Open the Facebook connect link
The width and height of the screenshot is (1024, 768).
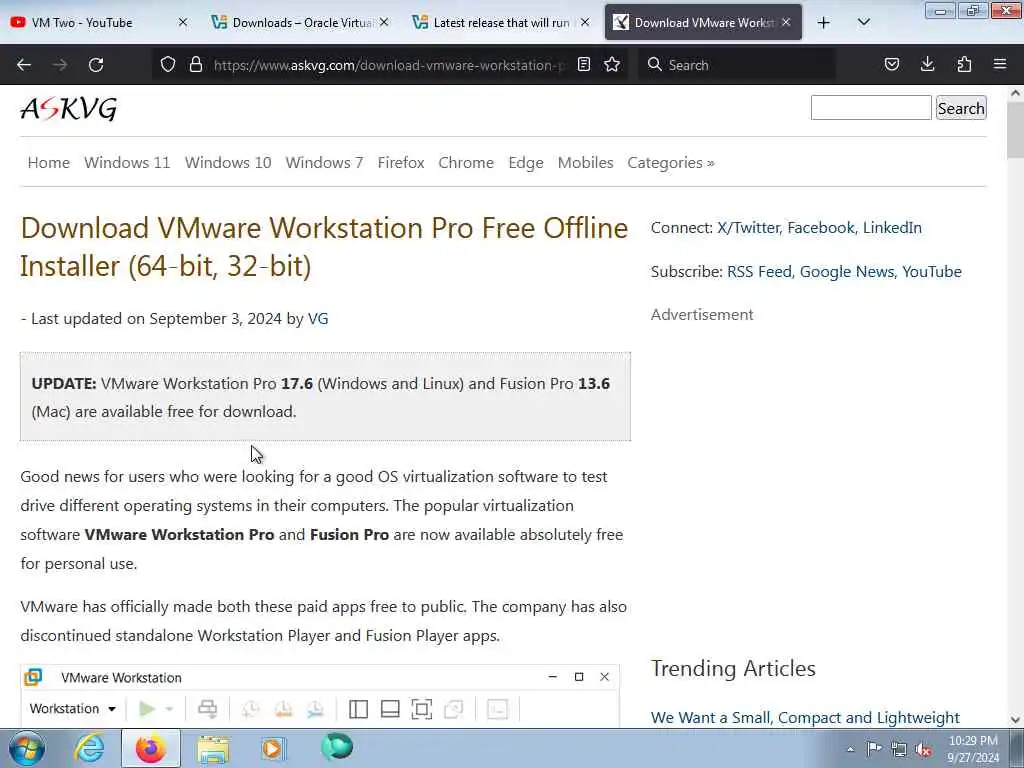[x=821, y=227]
